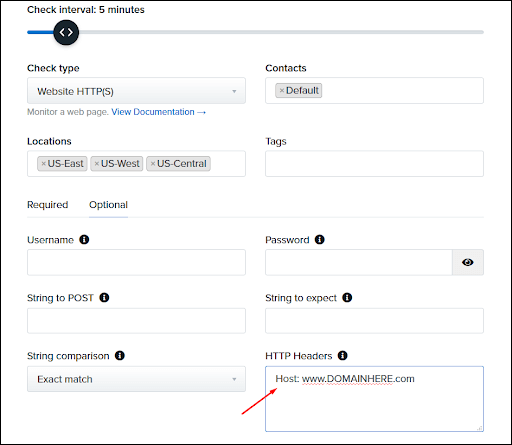Select the Optional tab
Viewport: 512px width, 445px height.
(x=108, y=205)
